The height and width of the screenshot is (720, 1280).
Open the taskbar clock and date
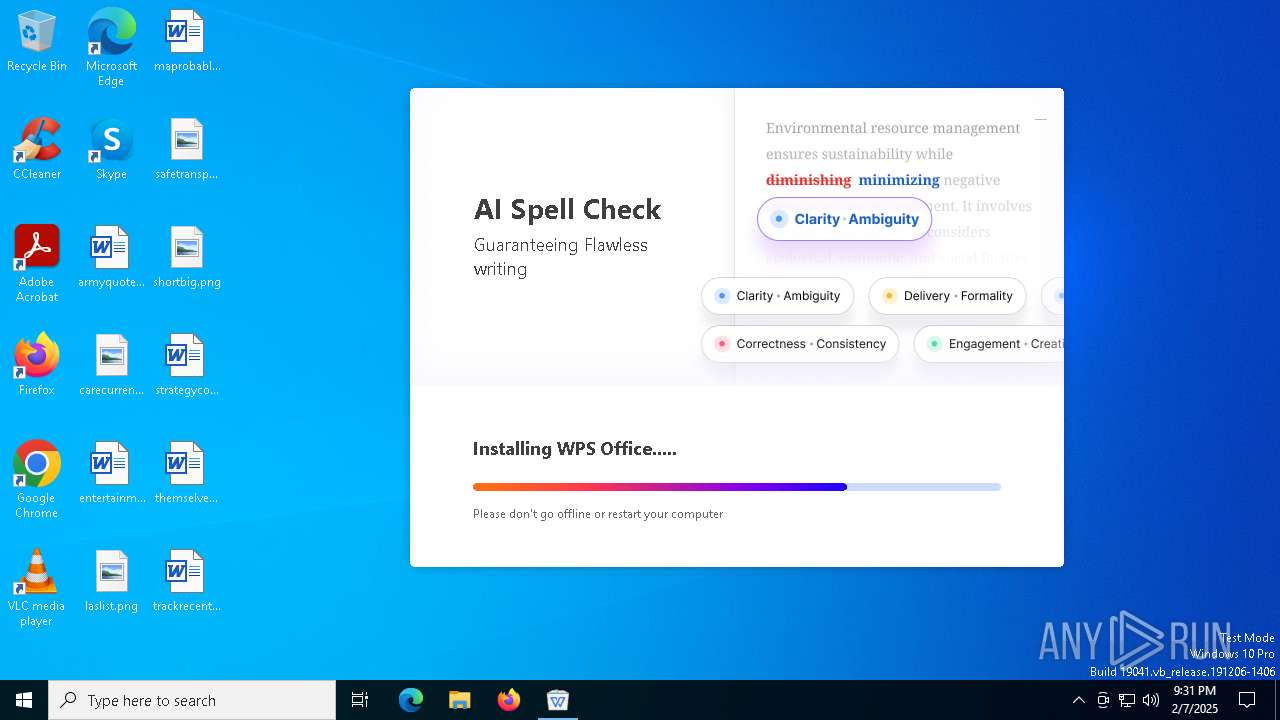tap(1195, 700)
